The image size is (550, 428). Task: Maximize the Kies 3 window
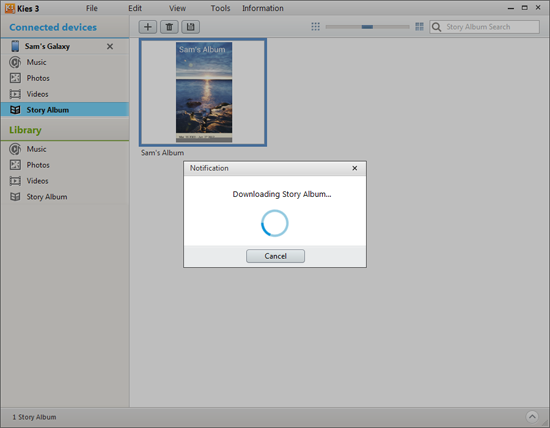click(524, 8)
